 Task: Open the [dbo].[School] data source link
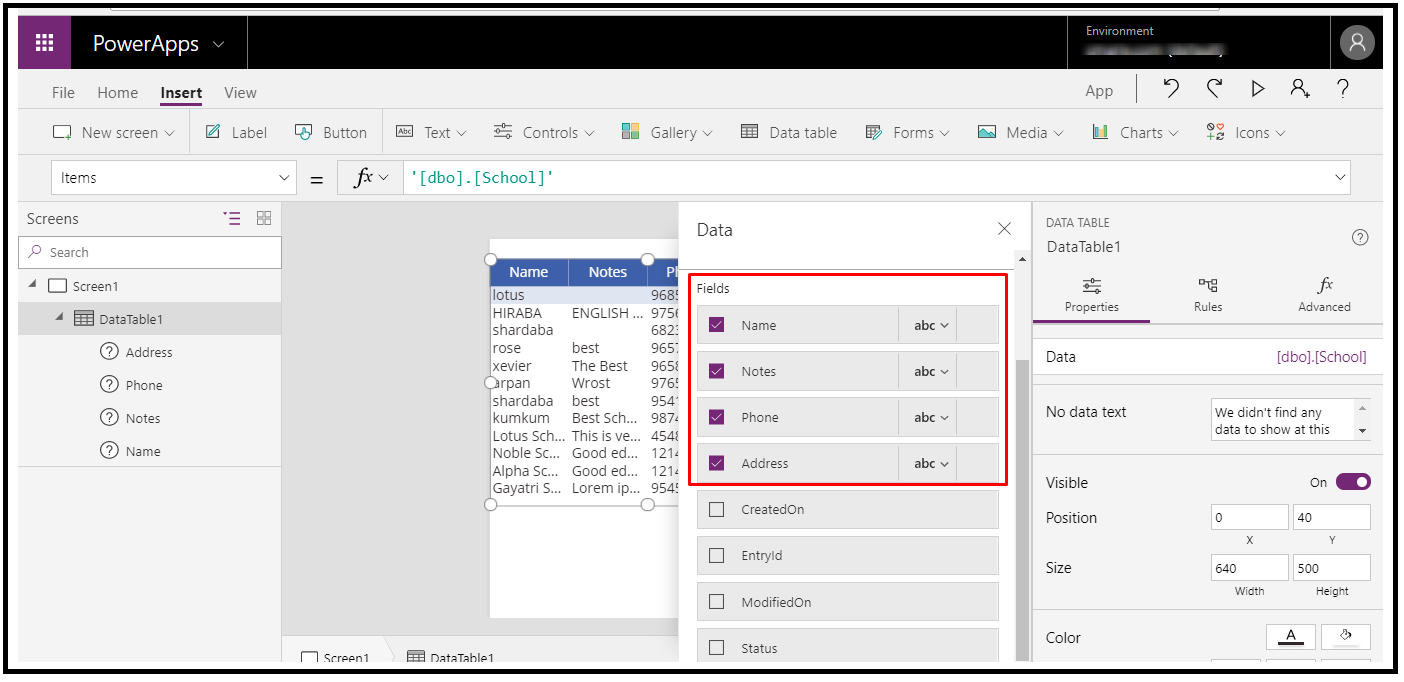[x=1321, y=357]
